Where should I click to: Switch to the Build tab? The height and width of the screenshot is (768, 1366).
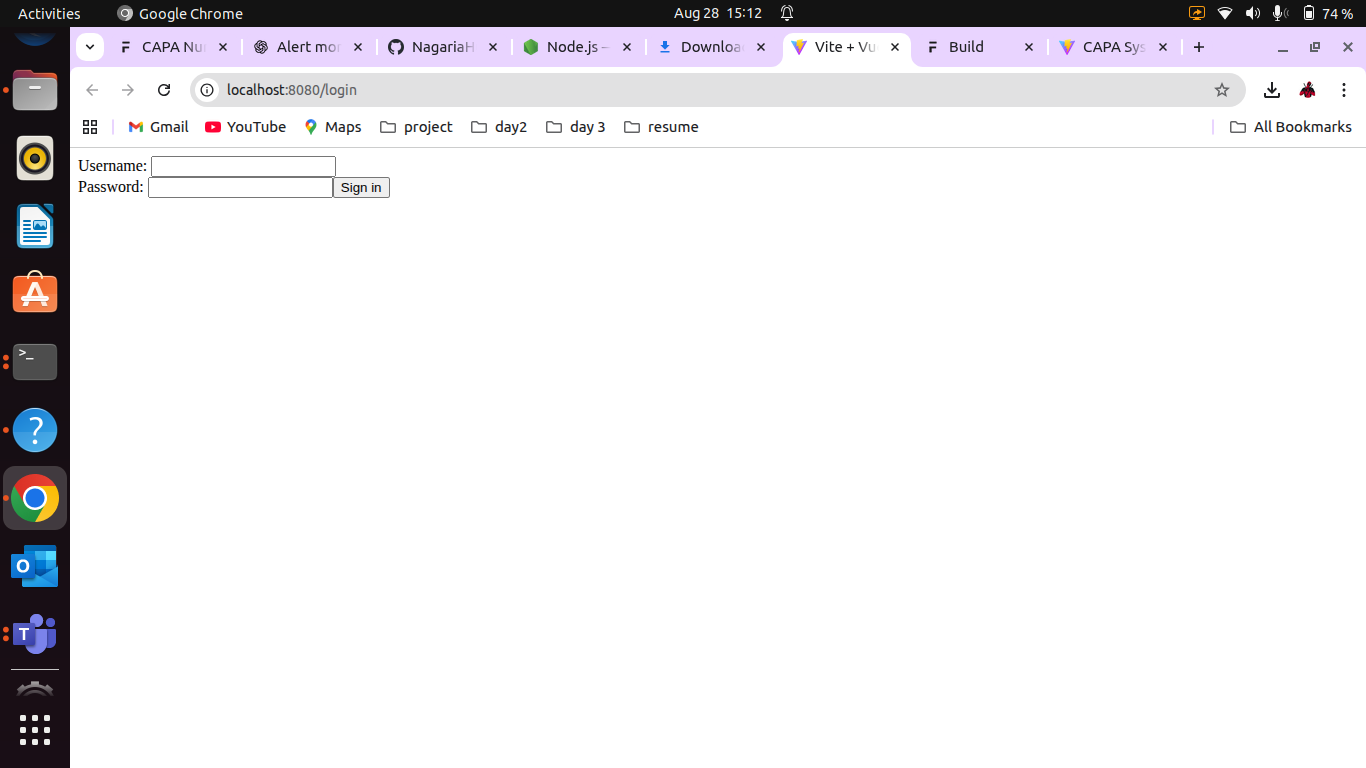[x=966, y=47]
